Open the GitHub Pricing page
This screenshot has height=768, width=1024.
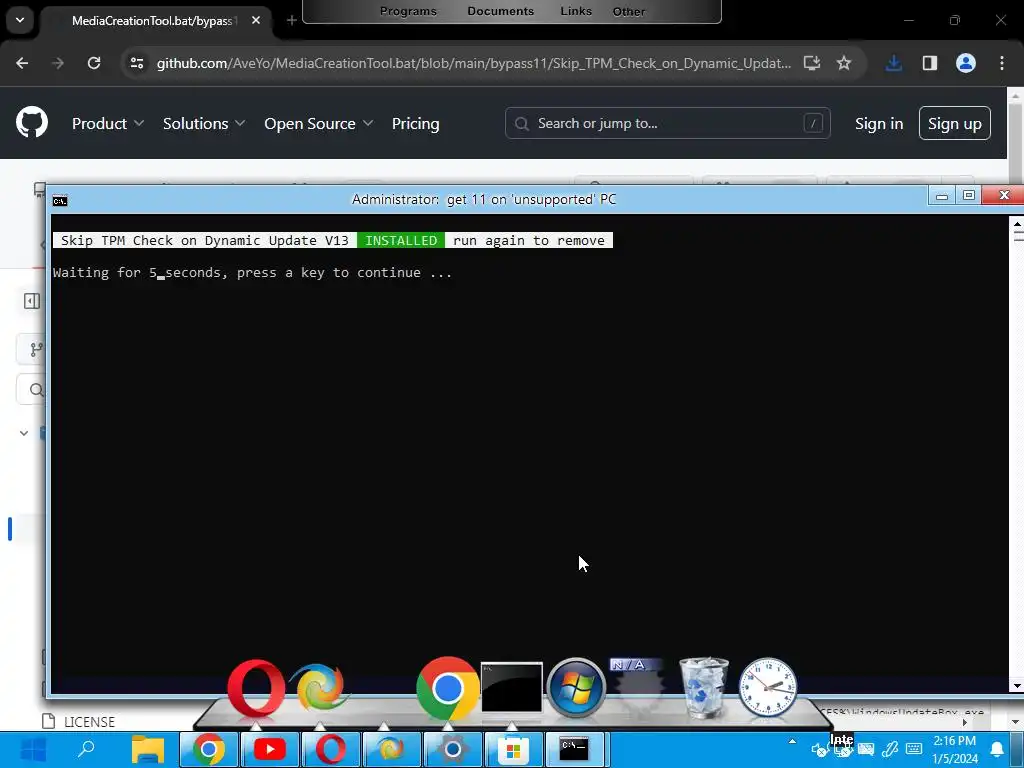(x=415, y=123)
